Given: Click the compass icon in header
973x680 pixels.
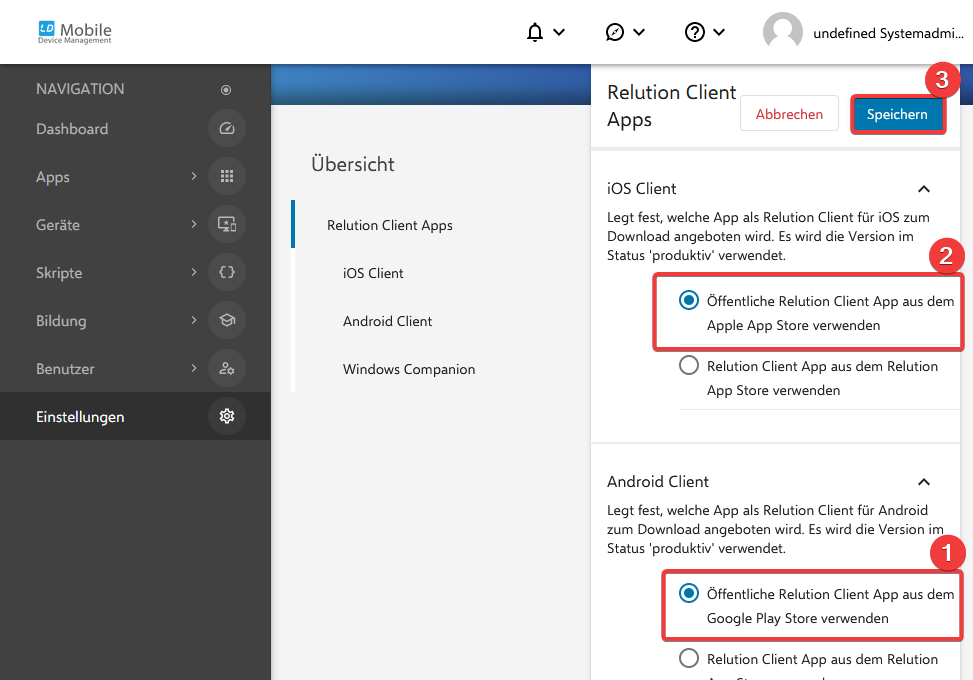Looking at the screenshot, I should pyautogui.click(x=614, y=32).
